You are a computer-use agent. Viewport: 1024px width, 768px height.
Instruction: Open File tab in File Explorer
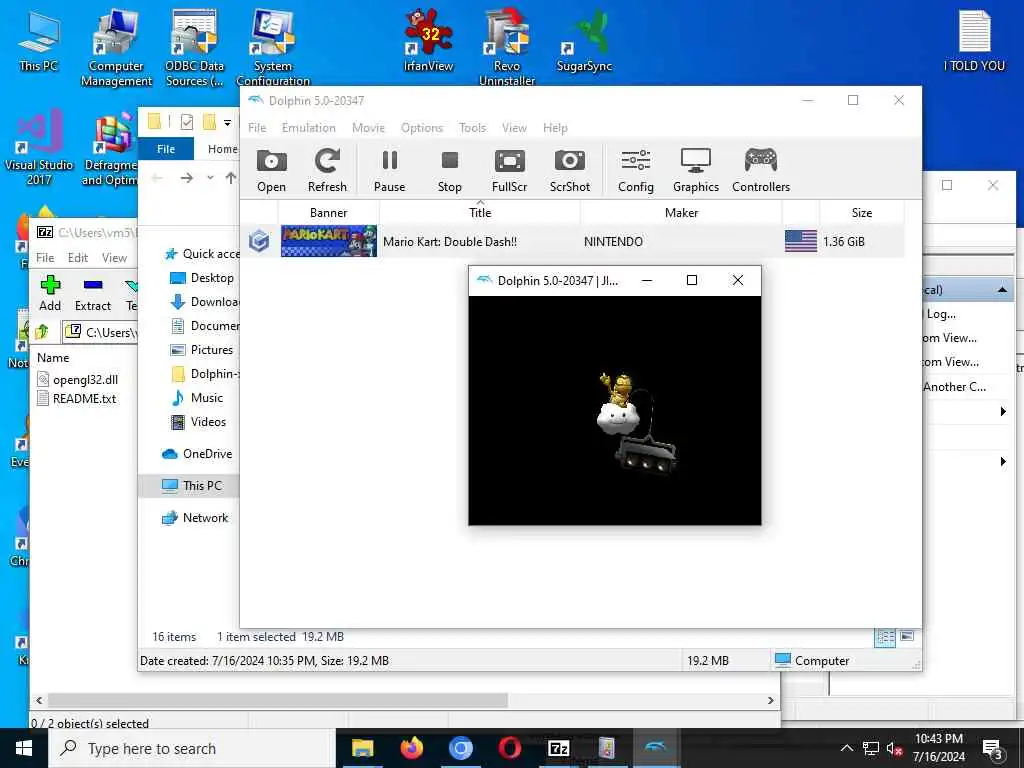pyautogui.click(x=166, y=149)
